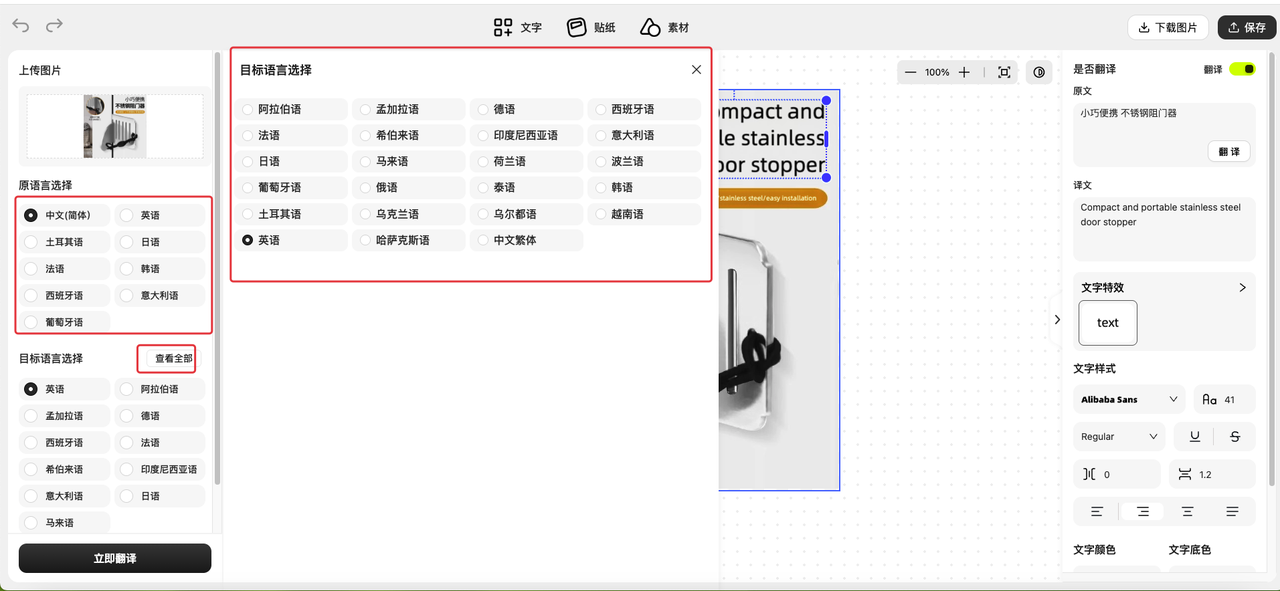Screen dimensions: 1280x591
Task: Select the 文字 (Text) tool in the top toolbar
Action: tap(517, 27)
